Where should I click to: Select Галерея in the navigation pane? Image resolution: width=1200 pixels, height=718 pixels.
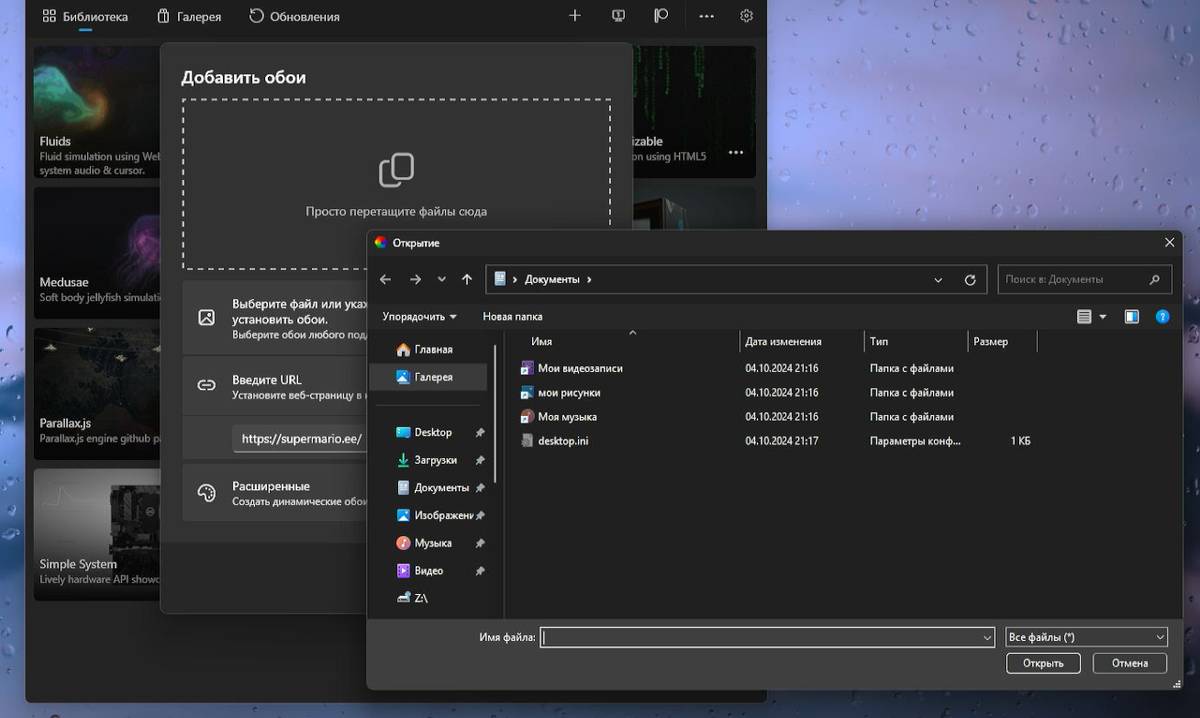430,377
